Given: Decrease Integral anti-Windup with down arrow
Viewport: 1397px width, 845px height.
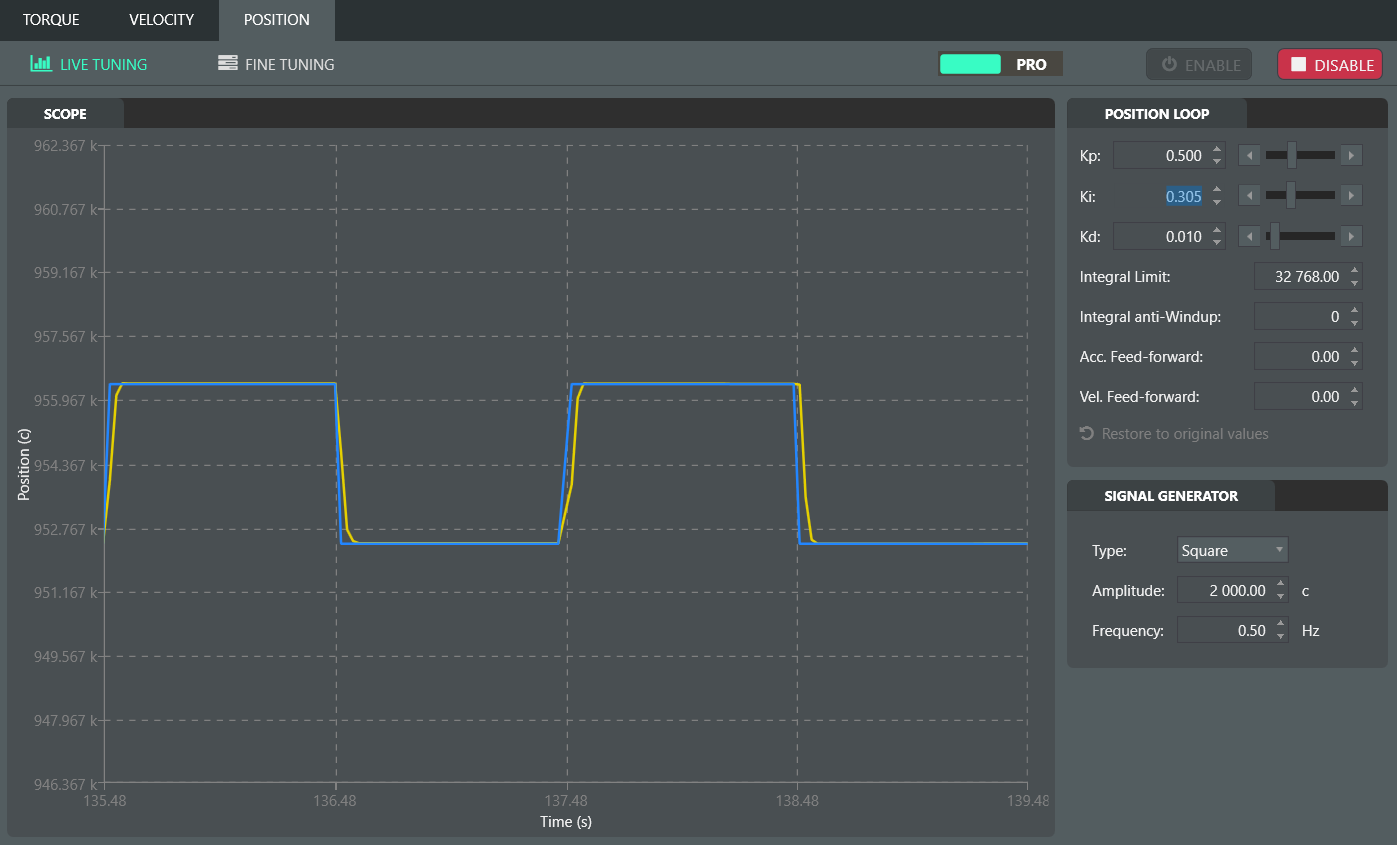Looking at the screenshot, I should click(1355, 323).
